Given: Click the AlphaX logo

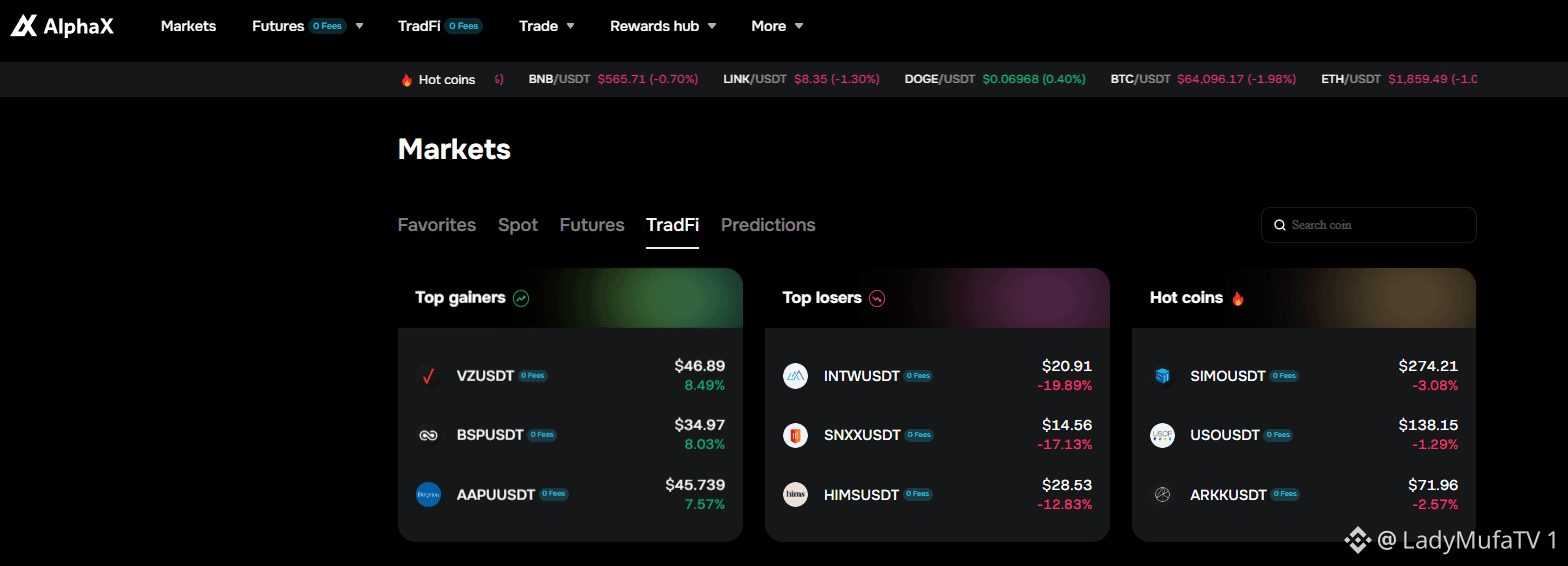Looking at the screenshot, I should pyautogui.click(x=62, y=26).
